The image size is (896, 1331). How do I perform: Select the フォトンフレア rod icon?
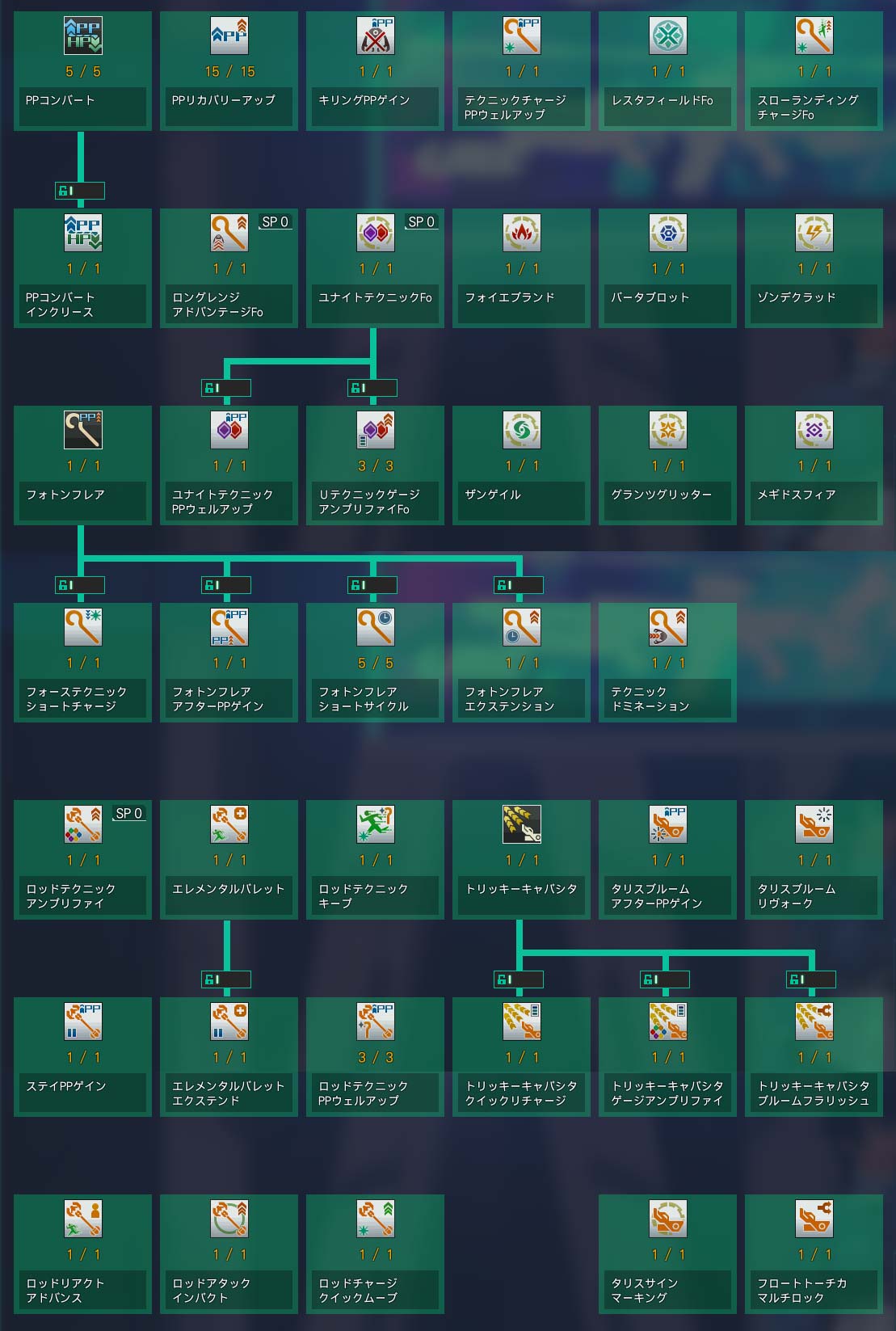(x=82, y=430)
